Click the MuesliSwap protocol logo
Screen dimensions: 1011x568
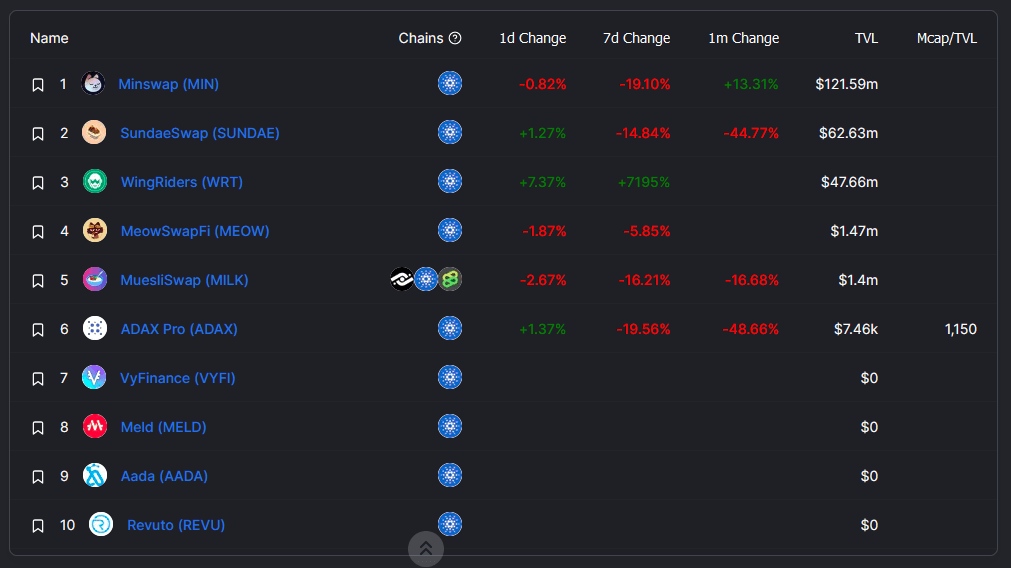(95, 279)
